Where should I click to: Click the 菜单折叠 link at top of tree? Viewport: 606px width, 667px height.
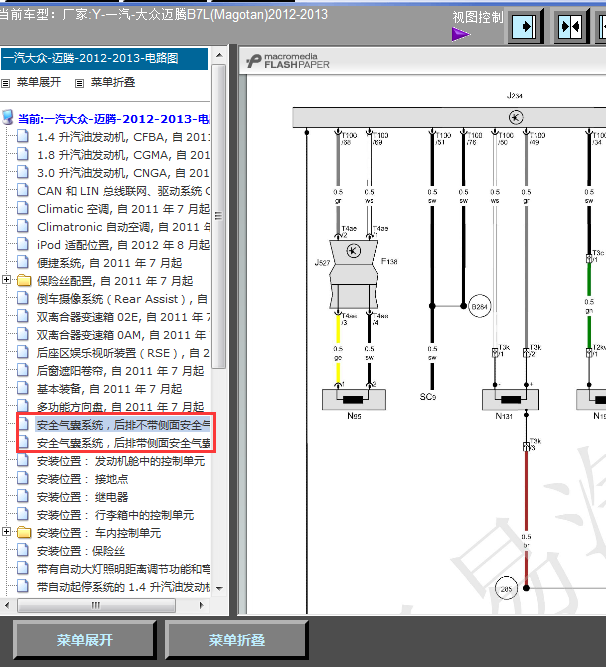[x=113, y=82]
